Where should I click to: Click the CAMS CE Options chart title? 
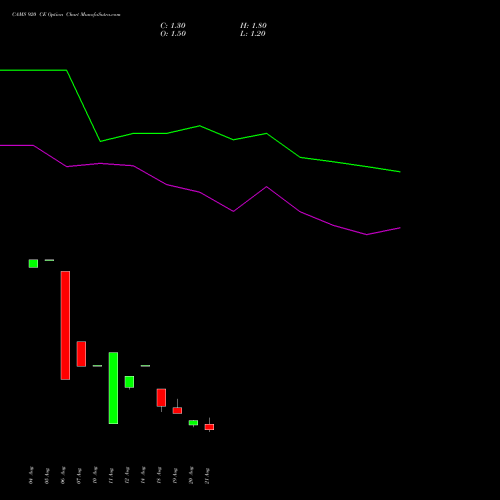(66, 14)
